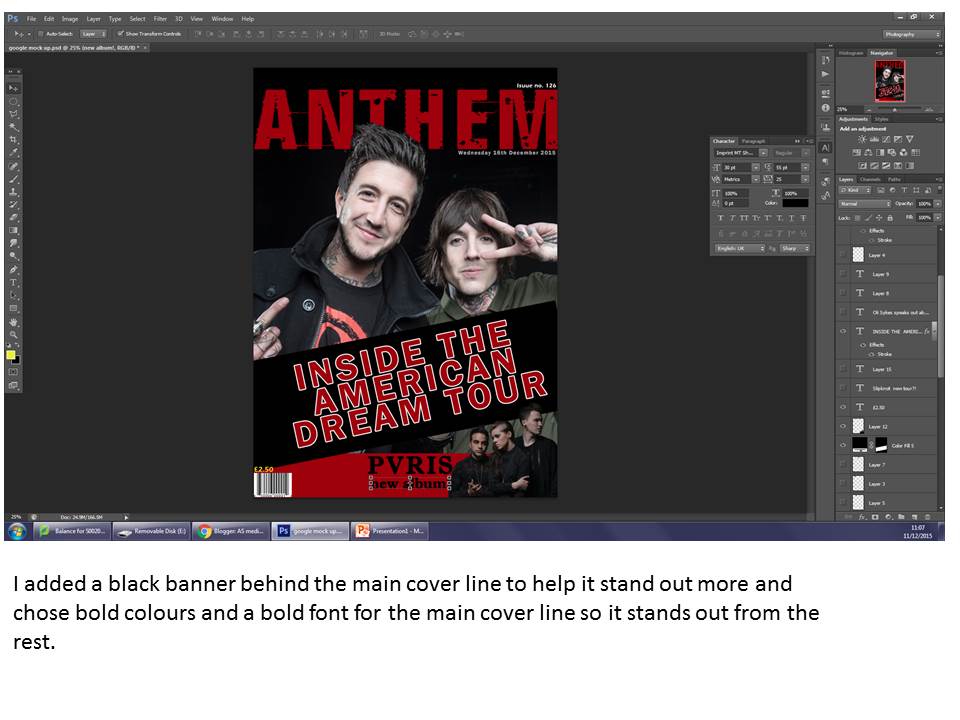This screenshot has width=960, height=720.
Task: Open Blogger Chrome window in taskbar
Action: pos(231,531)
